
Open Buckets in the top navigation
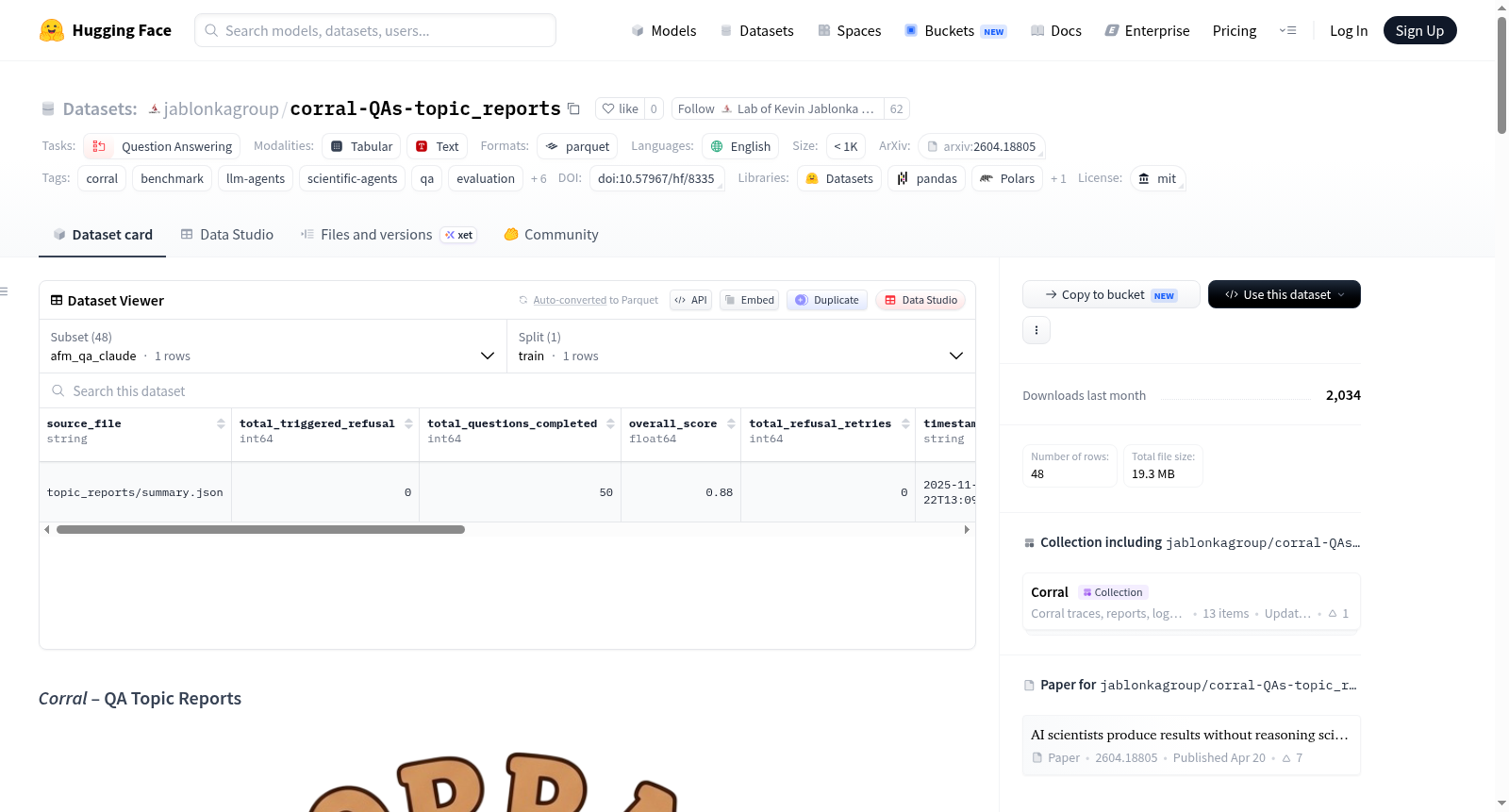955,30
